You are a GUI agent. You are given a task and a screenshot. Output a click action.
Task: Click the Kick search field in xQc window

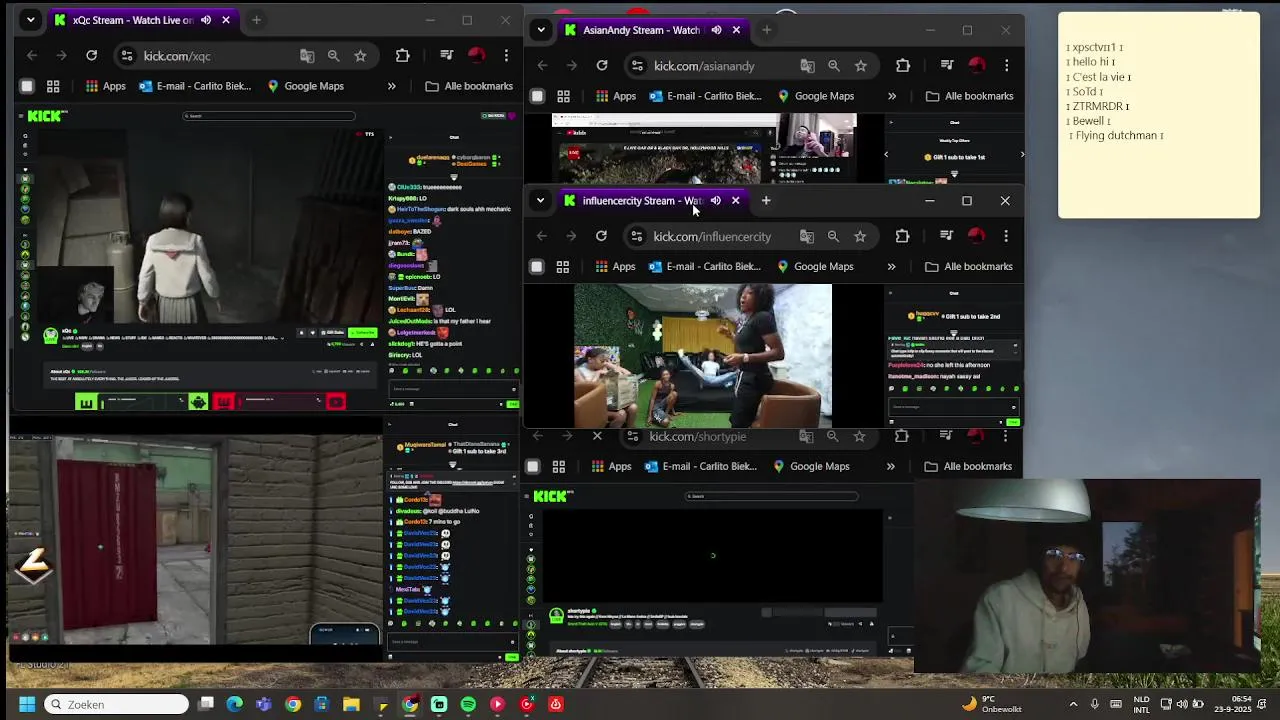click(268, 116)
